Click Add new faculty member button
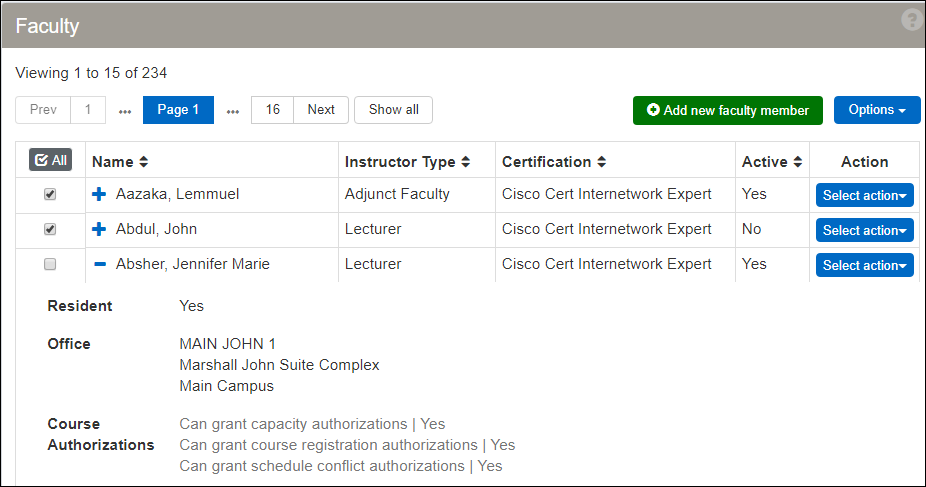Screen dimensions: 926x487 (x=727, y=110)
